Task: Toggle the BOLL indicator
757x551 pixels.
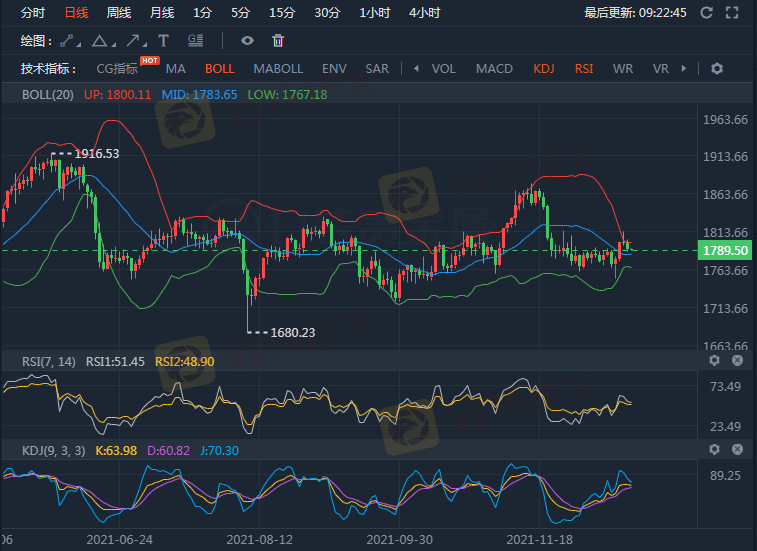Action: tap(219, 69)
